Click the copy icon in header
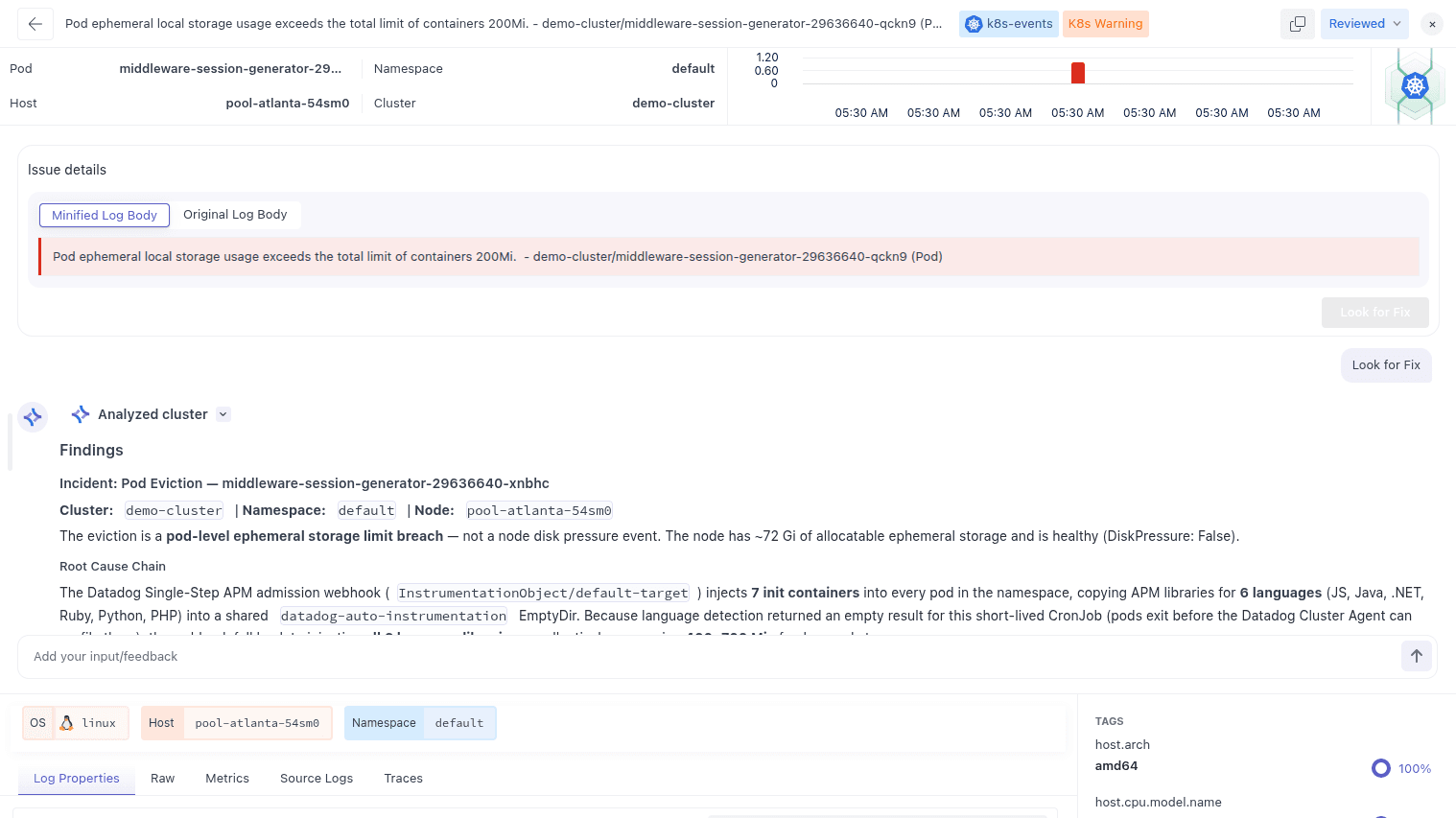Screen dimensions: 1456x818 pos(1297,24)
